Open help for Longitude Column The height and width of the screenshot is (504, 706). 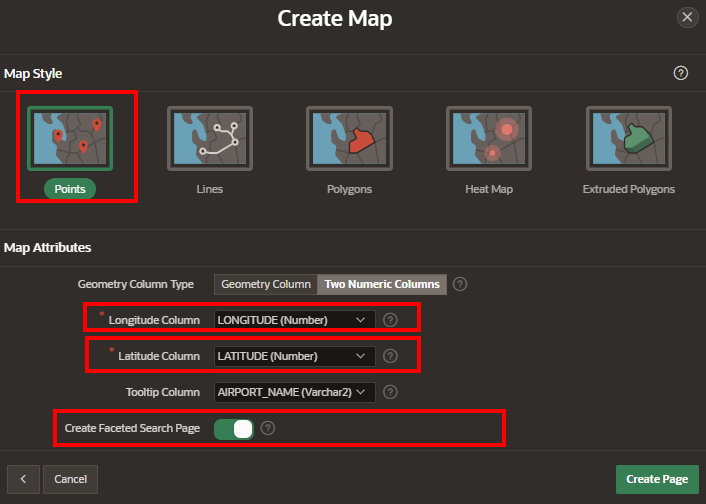tap(390, 320)
